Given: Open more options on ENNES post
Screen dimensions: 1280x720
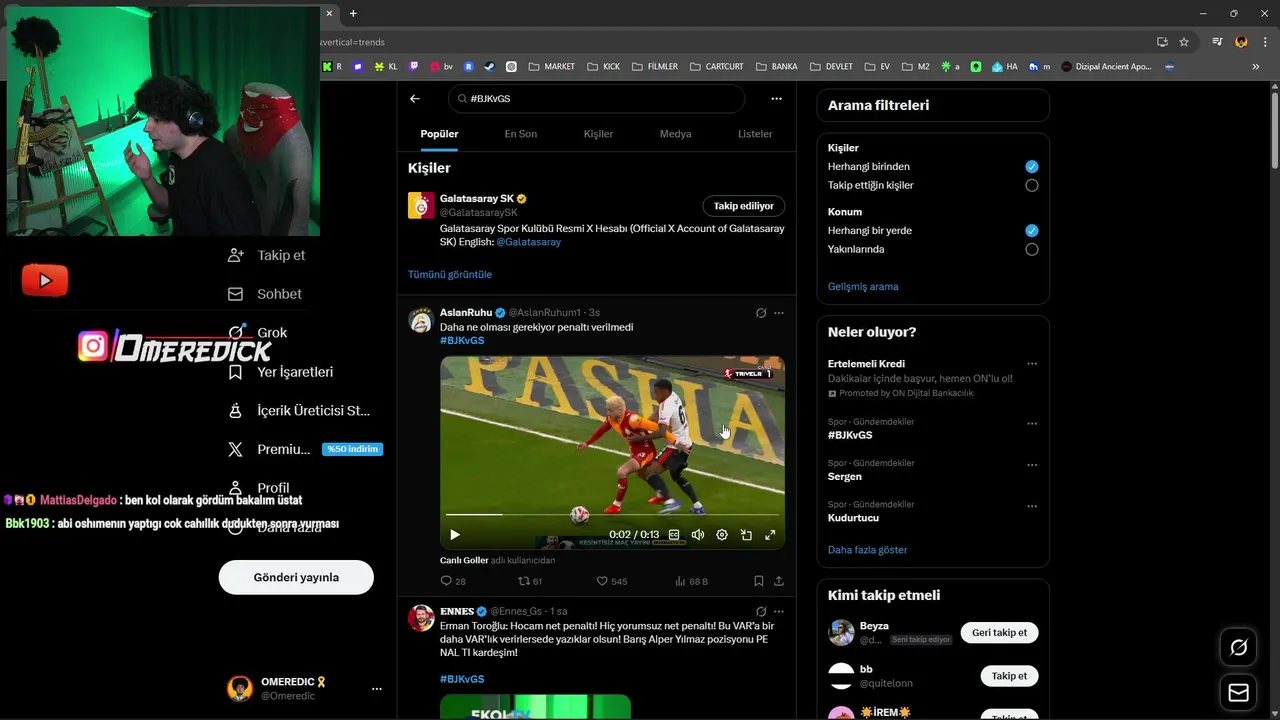Looking at the screenshot, I should tap(779, 611).
